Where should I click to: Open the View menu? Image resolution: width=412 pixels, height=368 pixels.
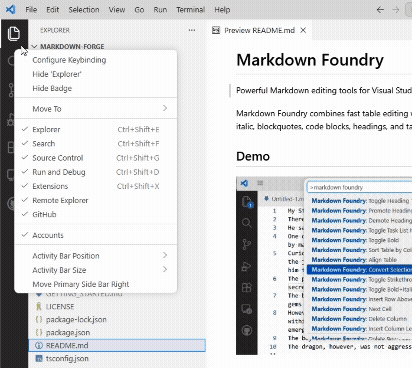coord(117,10)
